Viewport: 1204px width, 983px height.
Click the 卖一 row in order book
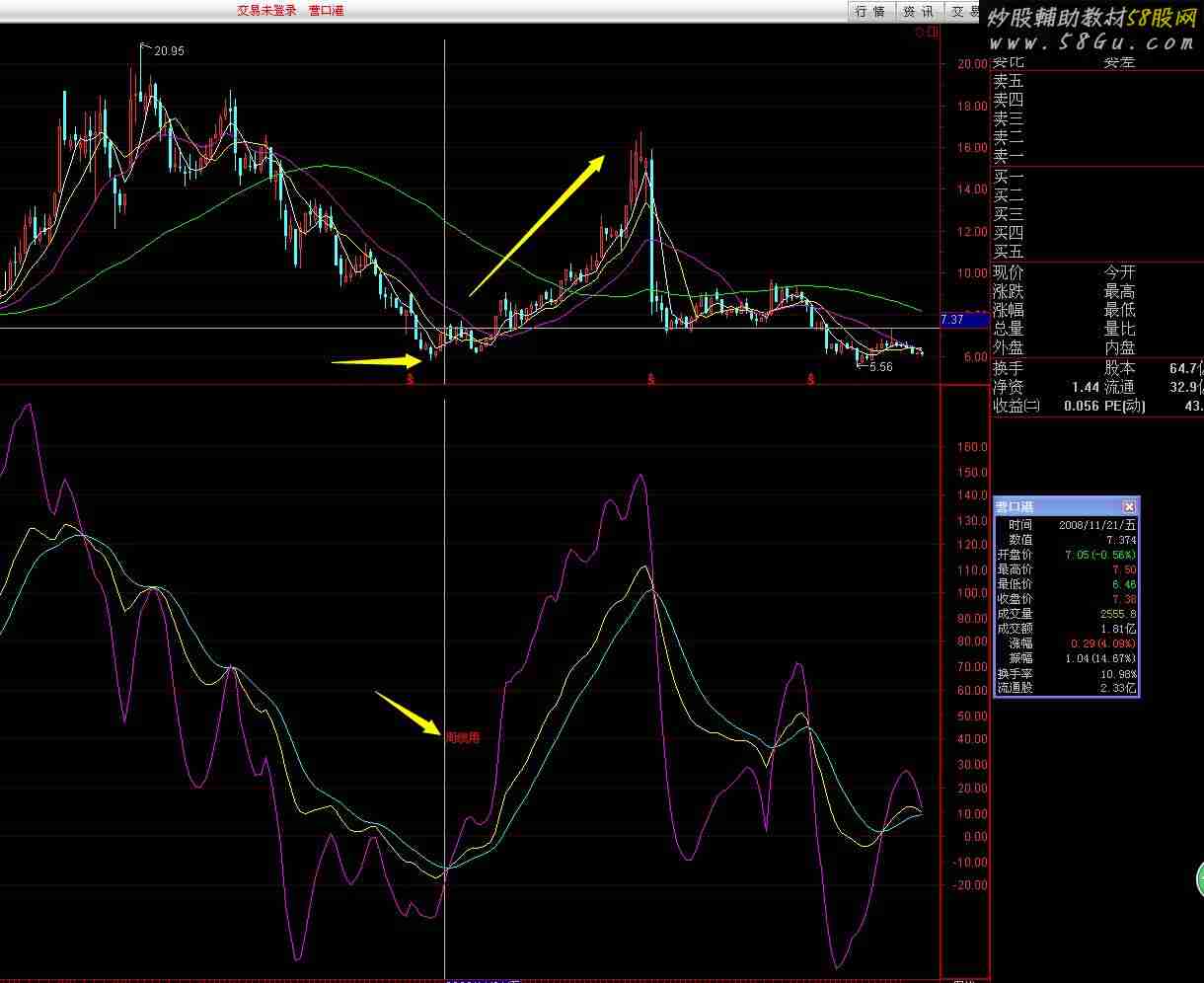[1009, 156]
